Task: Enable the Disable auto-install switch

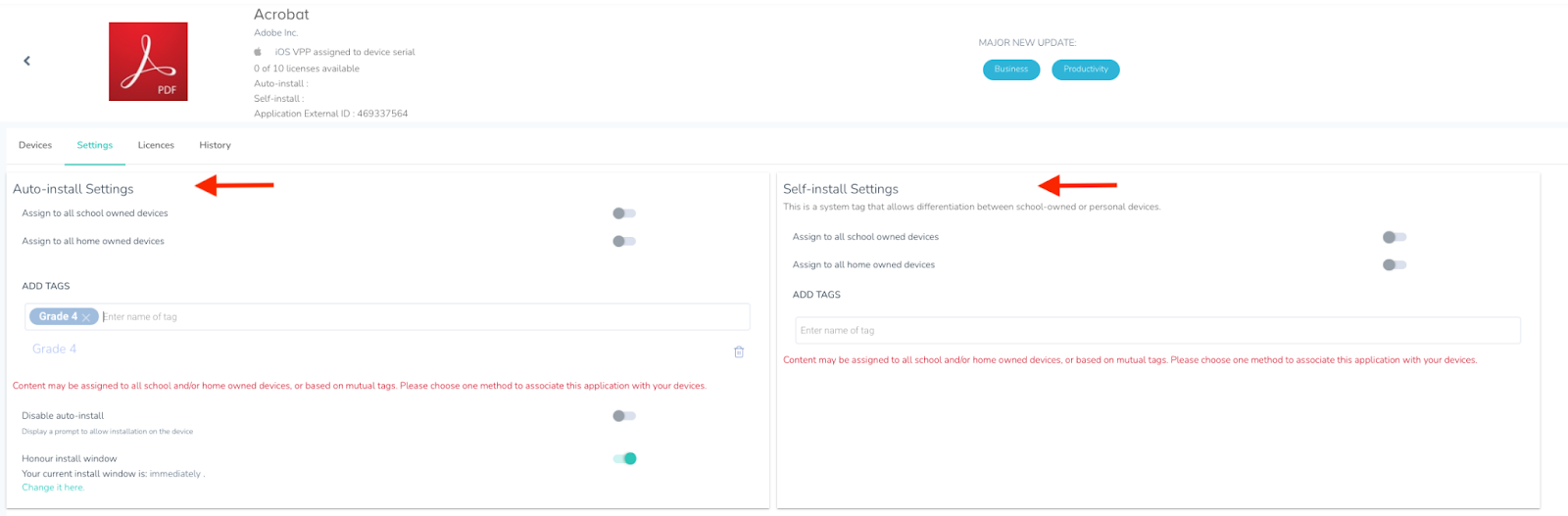Action: (624, 416)
